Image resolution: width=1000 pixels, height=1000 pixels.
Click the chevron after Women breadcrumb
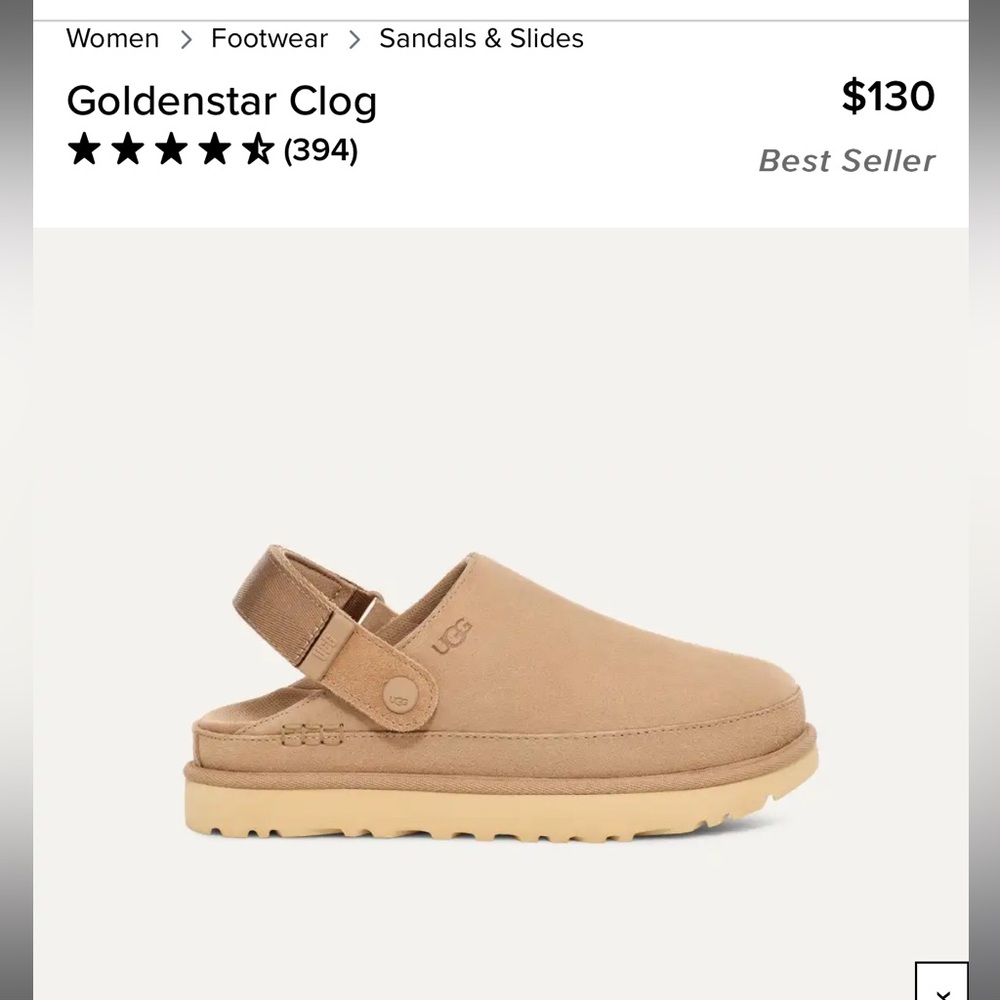tap(184, 38)
